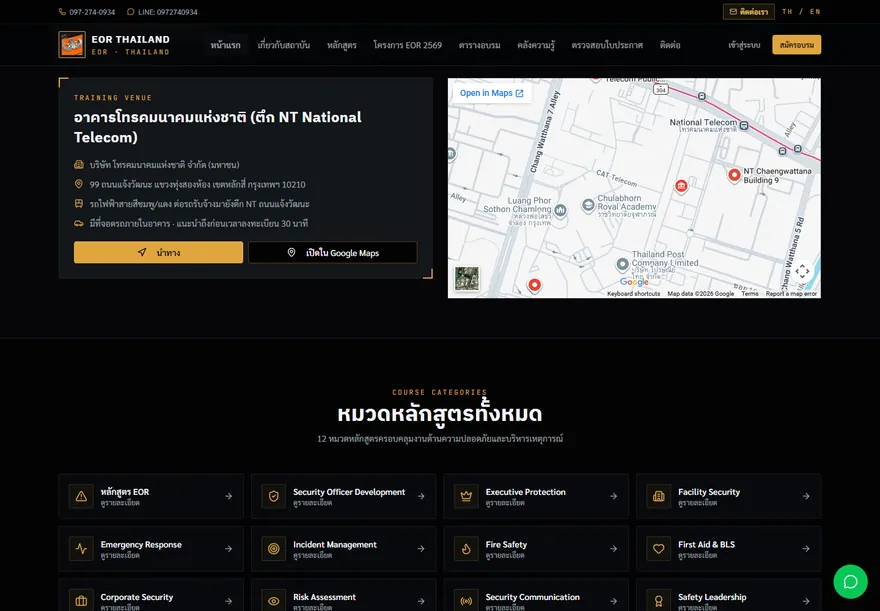Switch language to EN

(815, 12)
